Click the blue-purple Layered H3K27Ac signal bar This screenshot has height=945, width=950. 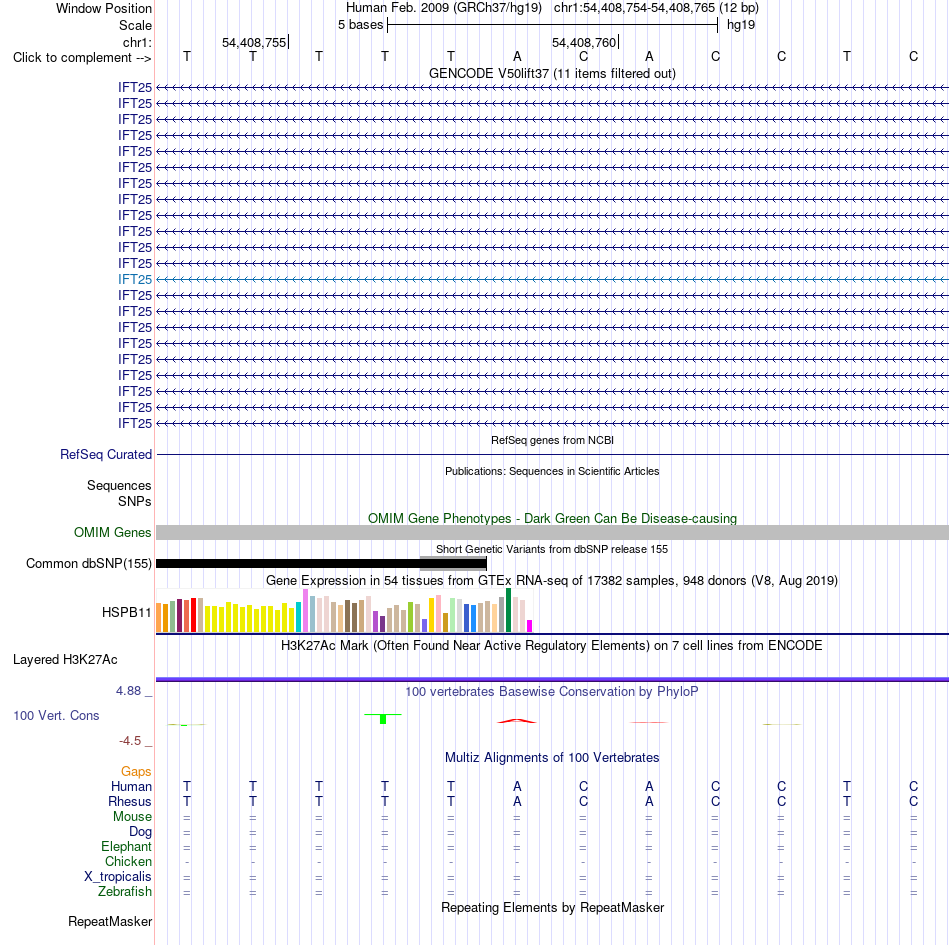[552, 679]
